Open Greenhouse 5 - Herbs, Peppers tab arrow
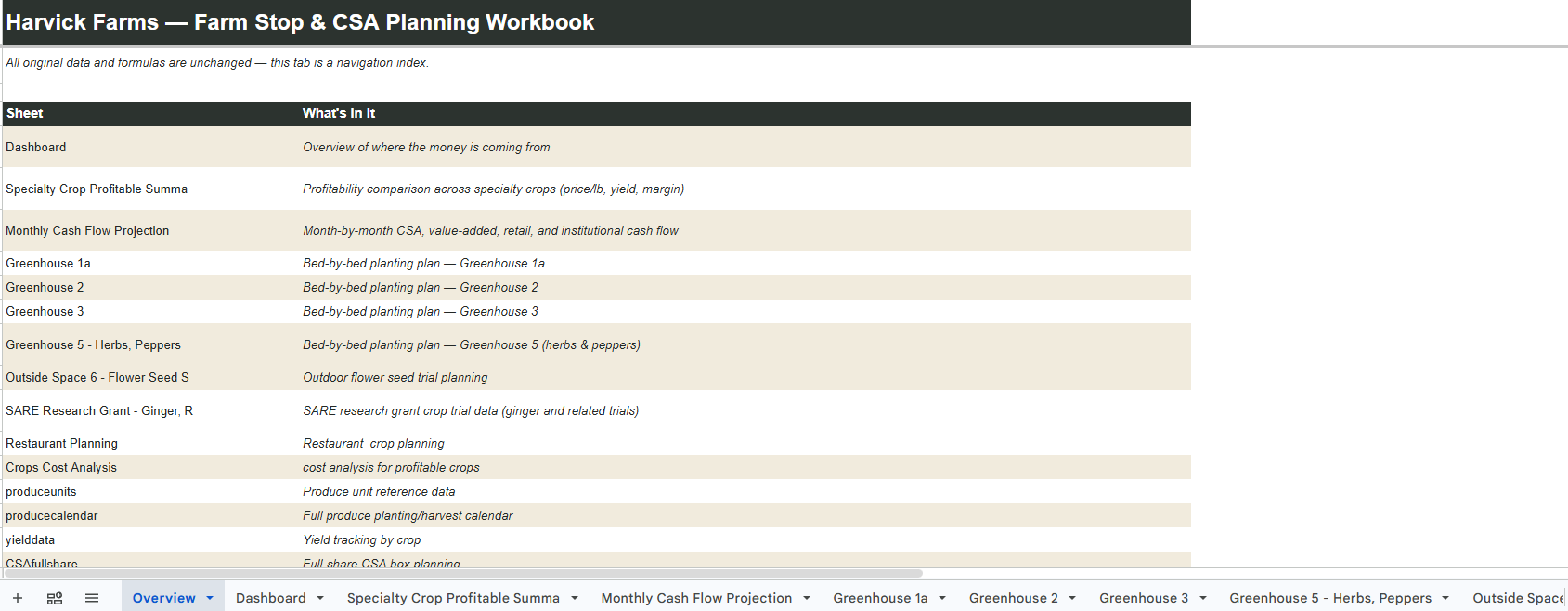1568x611 pixels. pyautogui.click(x=1445, y=598)
